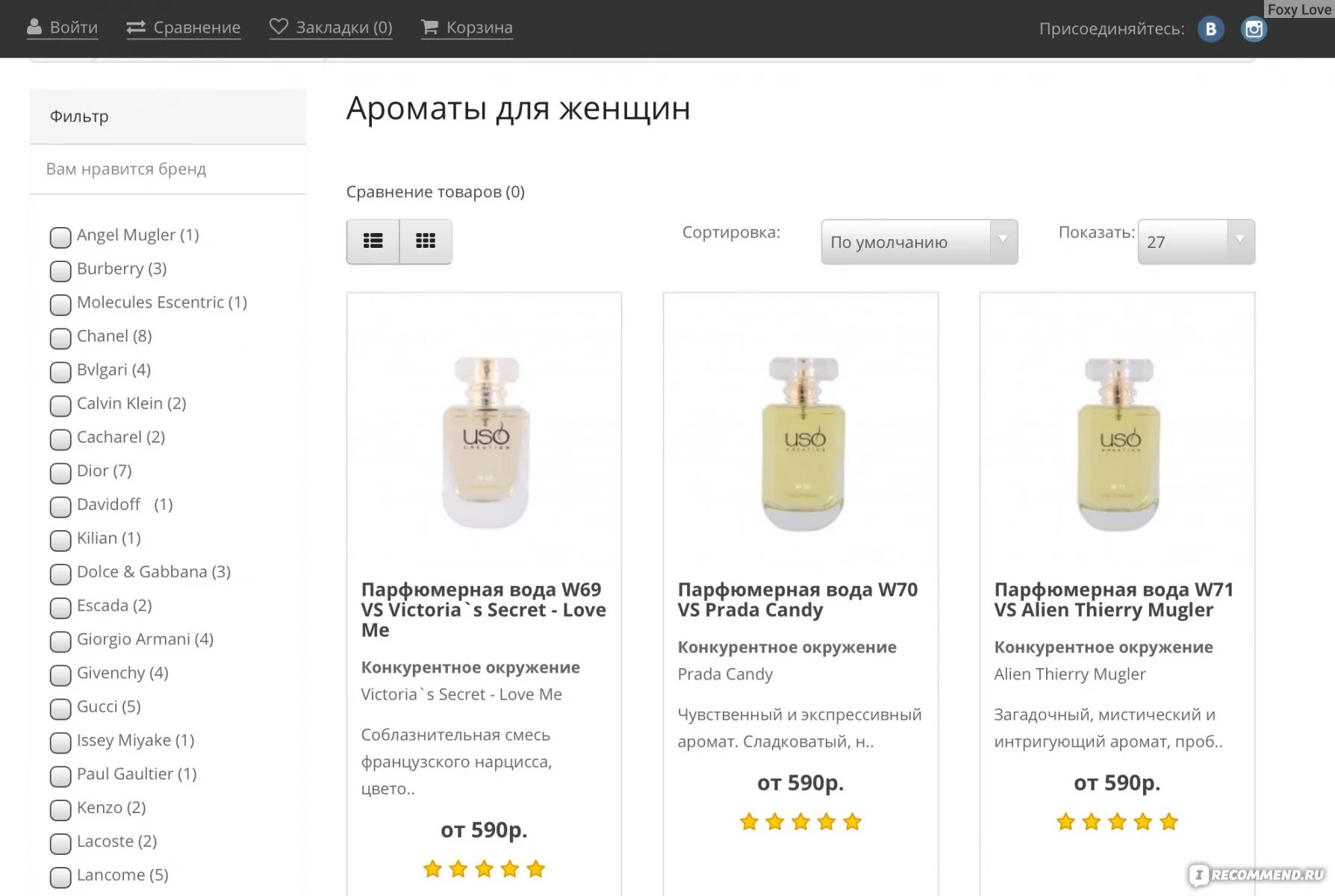Tick the Kilian checkbox
The height and width of the screenshot is (896, 1335).
60,541
